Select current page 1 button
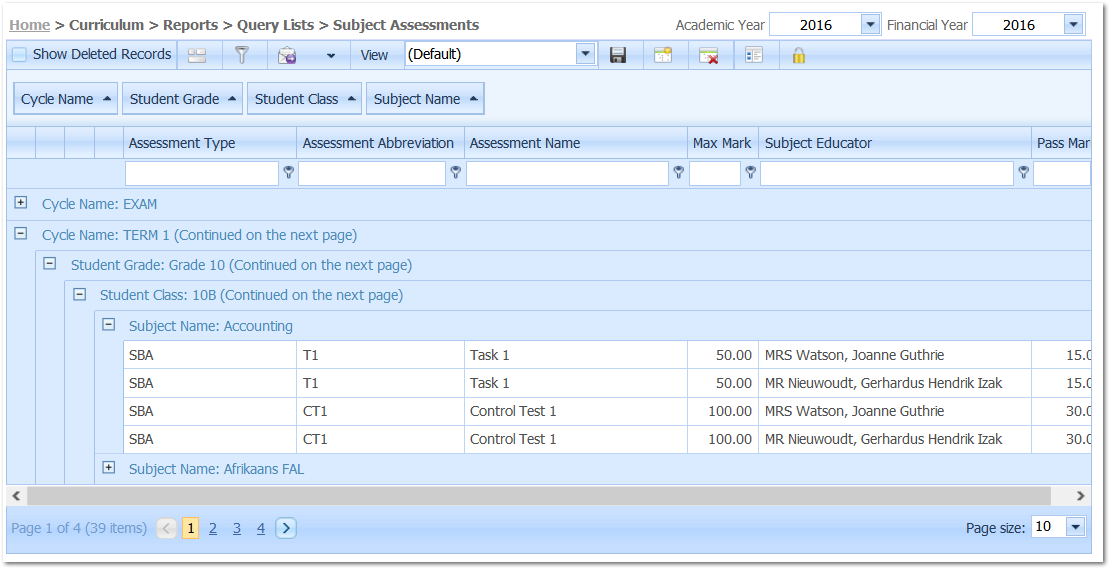 coord(190,528)
